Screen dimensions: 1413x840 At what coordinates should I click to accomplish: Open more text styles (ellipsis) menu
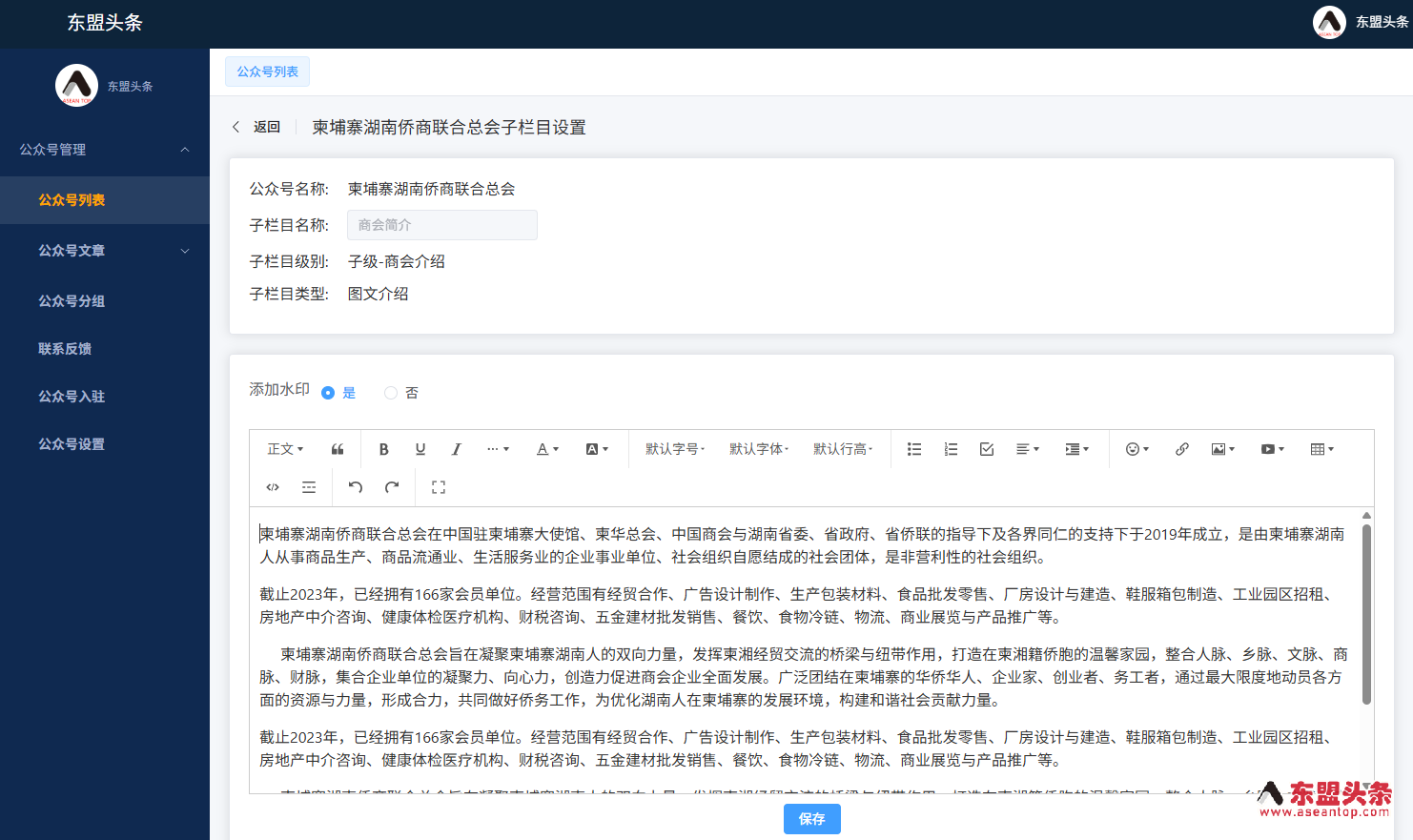click(x=498, y=449)
